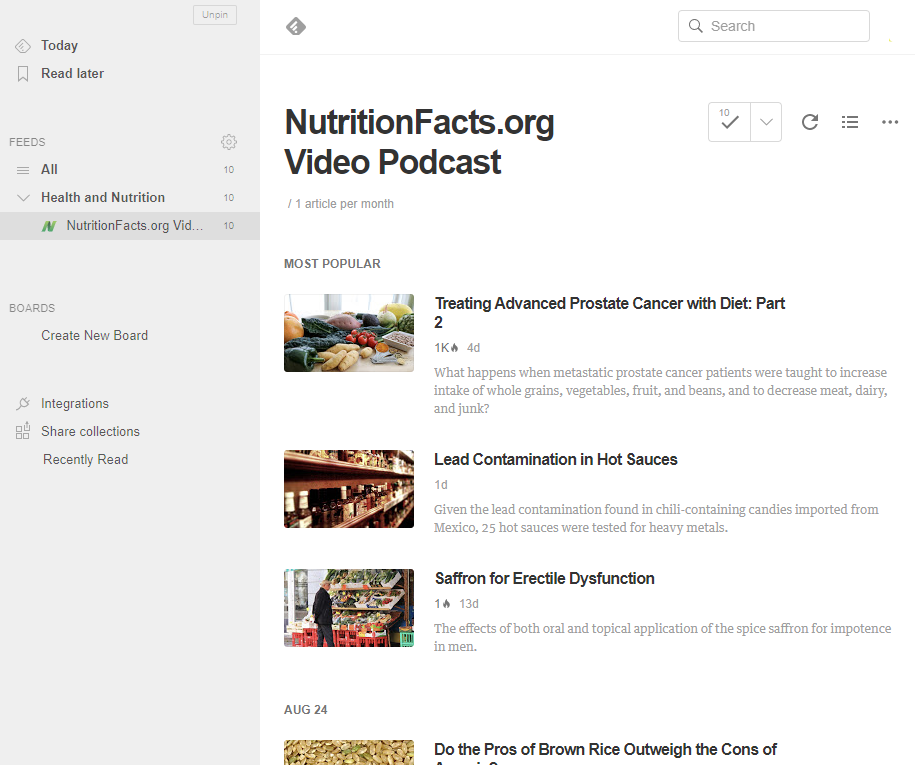Open Lead Contamination in Hot Sauces article

(x=555, y=460)
